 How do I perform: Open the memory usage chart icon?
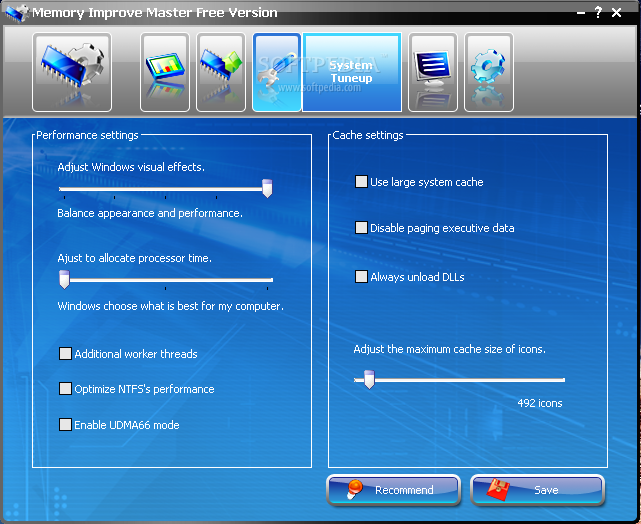165,72
